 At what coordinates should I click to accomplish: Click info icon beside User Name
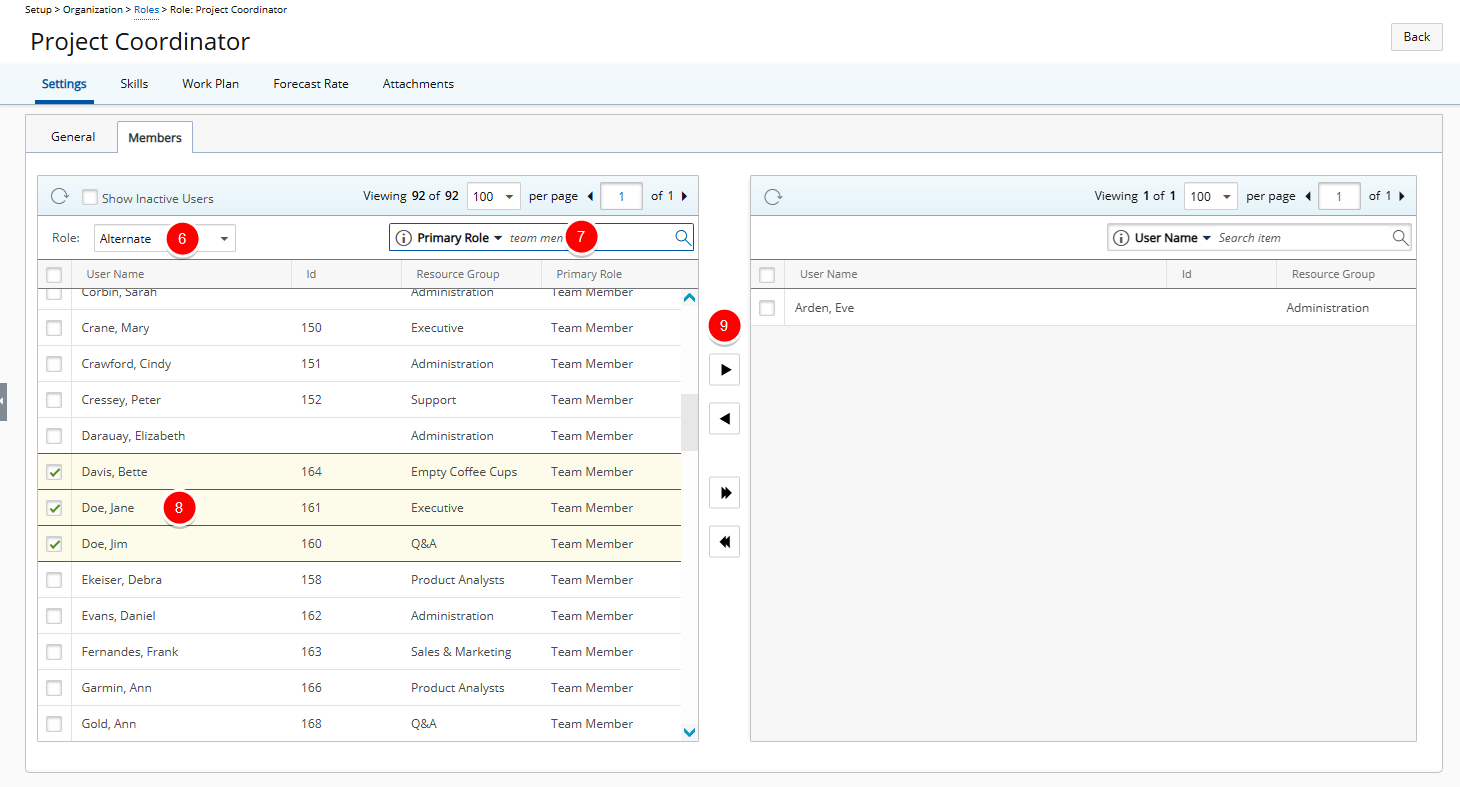(x=1122, y=238)
